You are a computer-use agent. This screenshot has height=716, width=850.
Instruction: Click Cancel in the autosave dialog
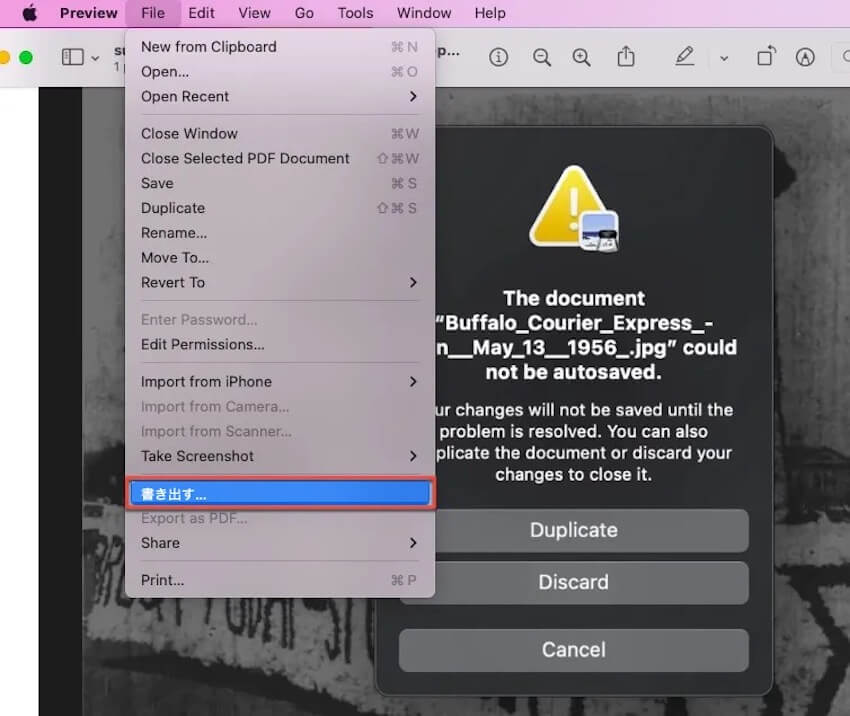click(573, 650)
